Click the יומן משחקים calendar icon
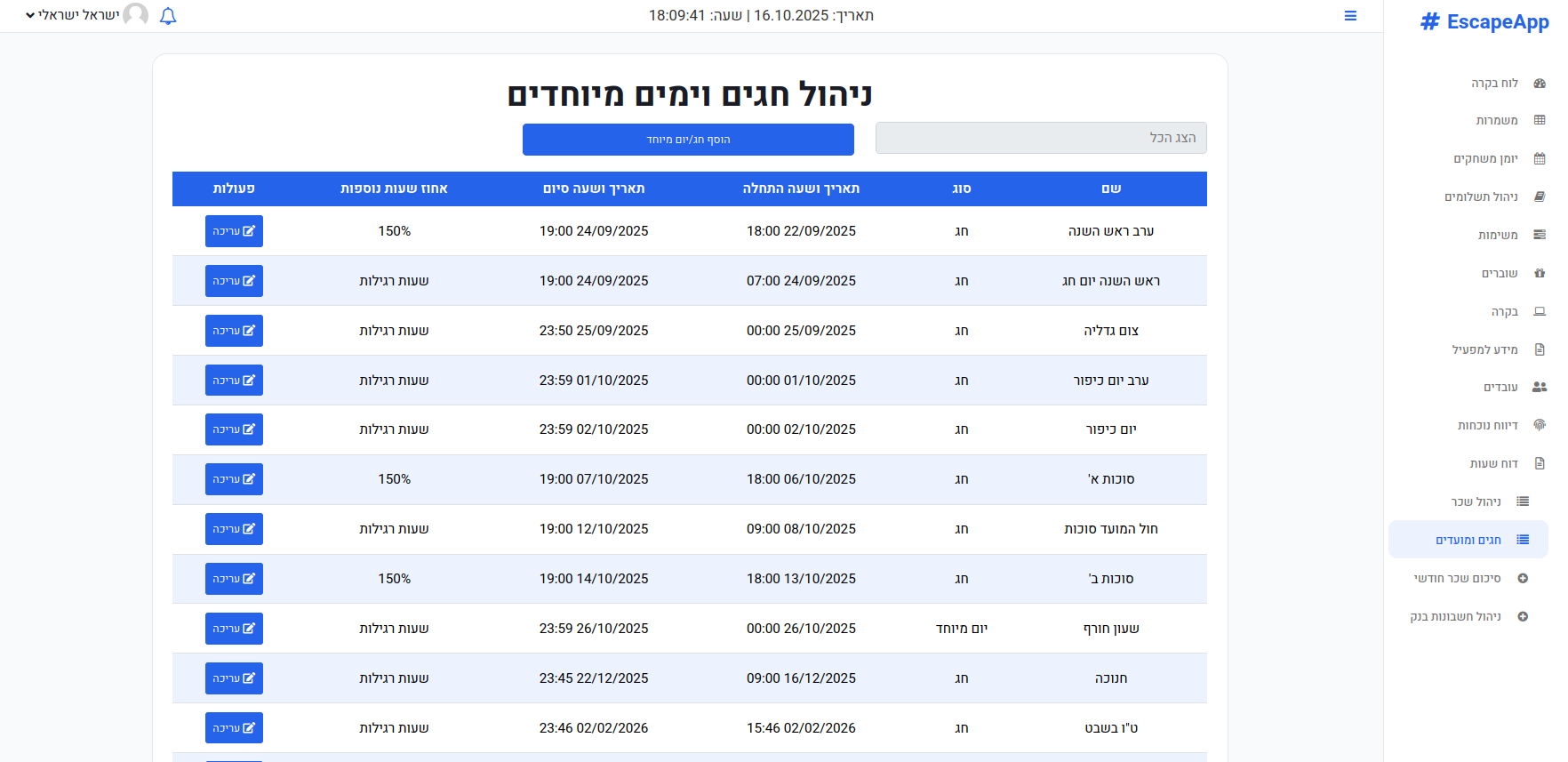 [1540, 159]
